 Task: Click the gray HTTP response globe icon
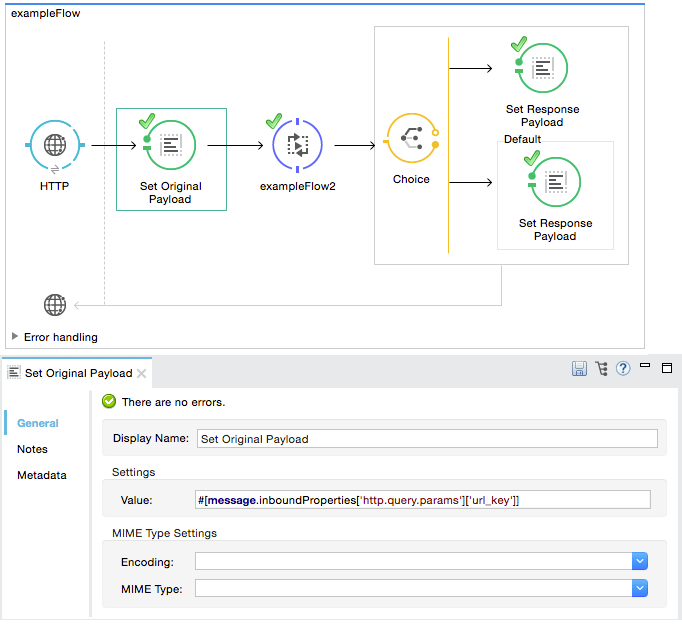pos(55,305)
